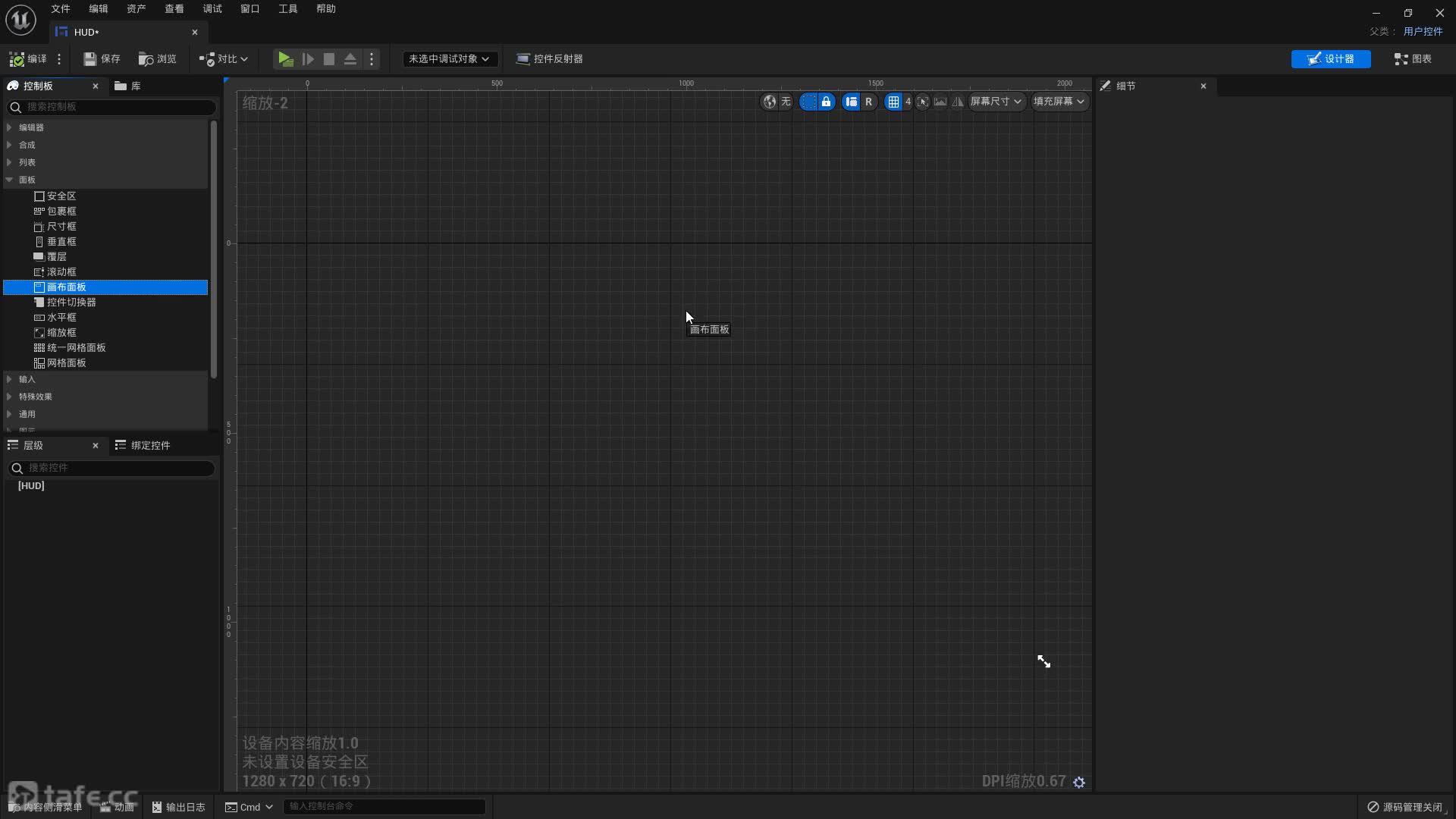Open the 查看 menu
Image resolution: width=1456 pixels, height=819 pixels.
click(x=174, y=9)
